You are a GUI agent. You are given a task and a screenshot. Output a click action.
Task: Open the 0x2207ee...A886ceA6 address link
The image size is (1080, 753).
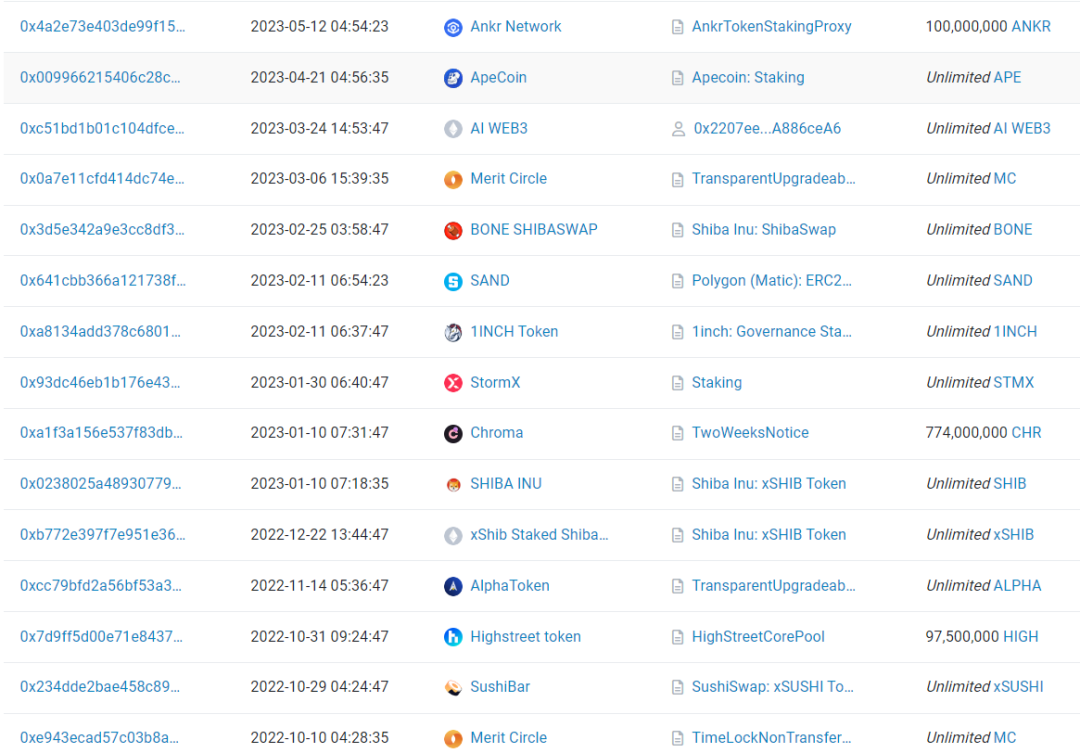pyautogui.click(x=767, y=128)
